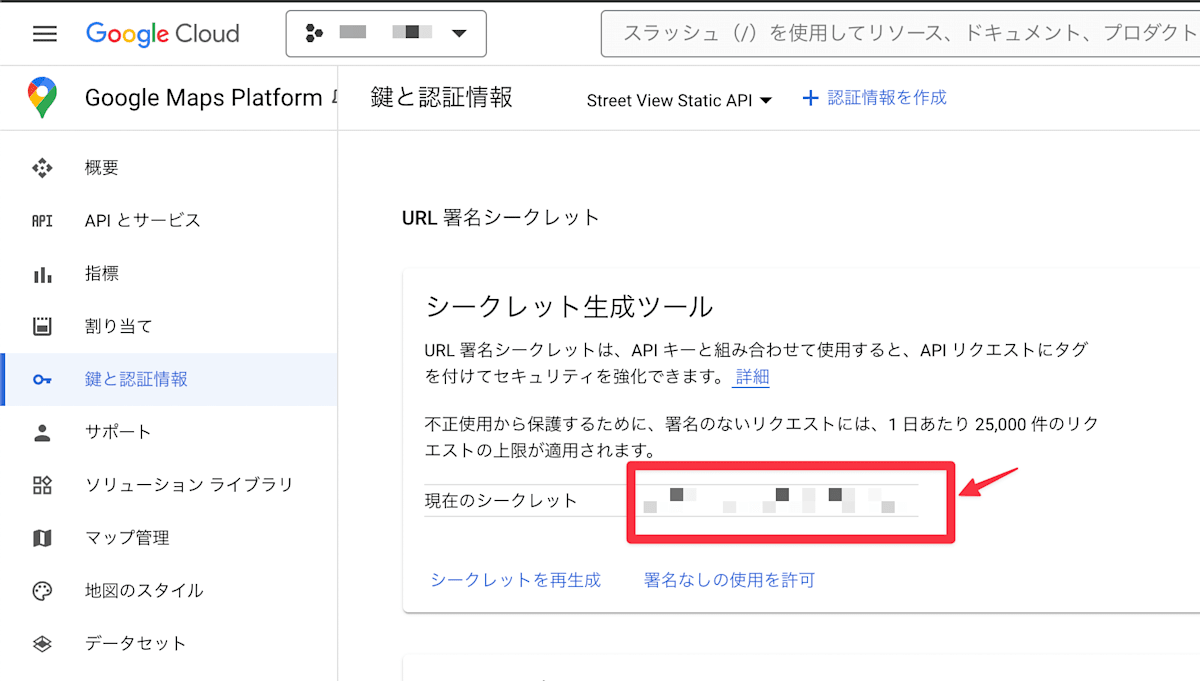Screen dimensions: 1200x681
Task: Click 署名なしの使用を許可 link
Action: [x=729, y=580]
